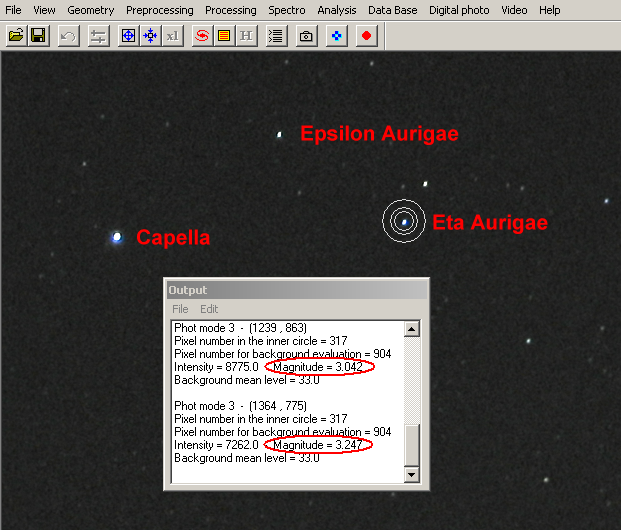
Task: Click the blue arrows zoom-out icon
Action: tap(150, 36)
